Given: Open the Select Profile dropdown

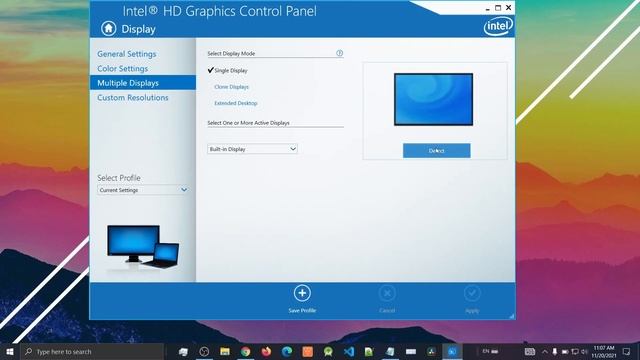Looking at the screenshot, I should click(x=143, y=190).
